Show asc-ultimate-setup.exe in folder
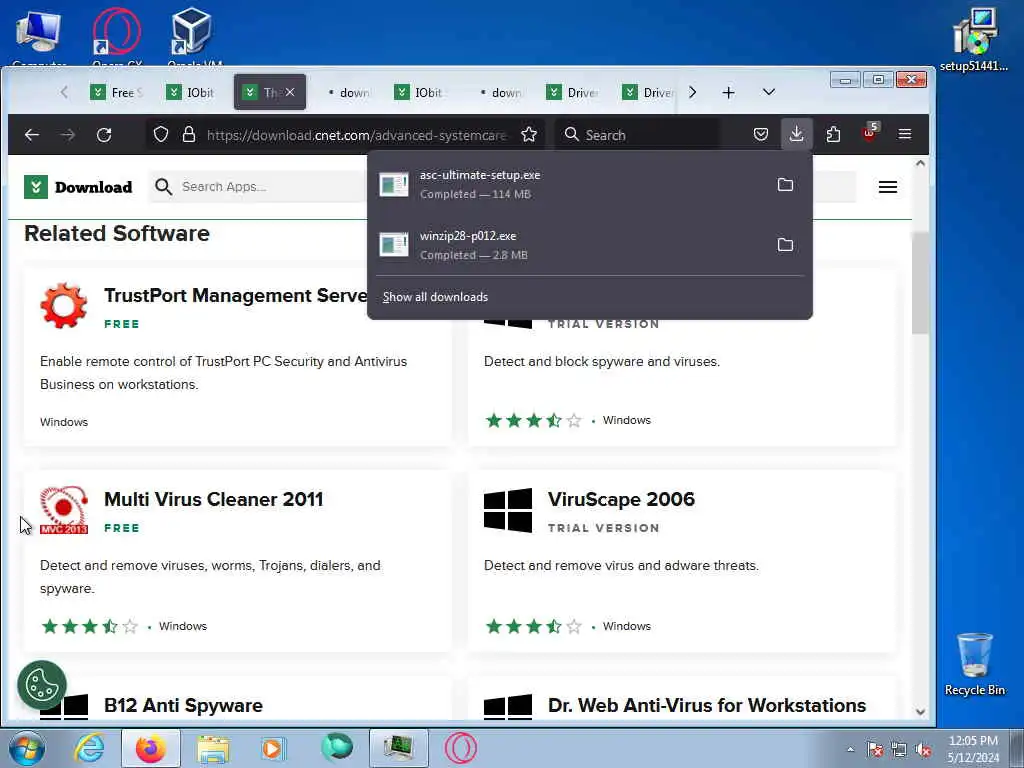The height and width of the screenshot is (768, 1024). pos(786,184)
